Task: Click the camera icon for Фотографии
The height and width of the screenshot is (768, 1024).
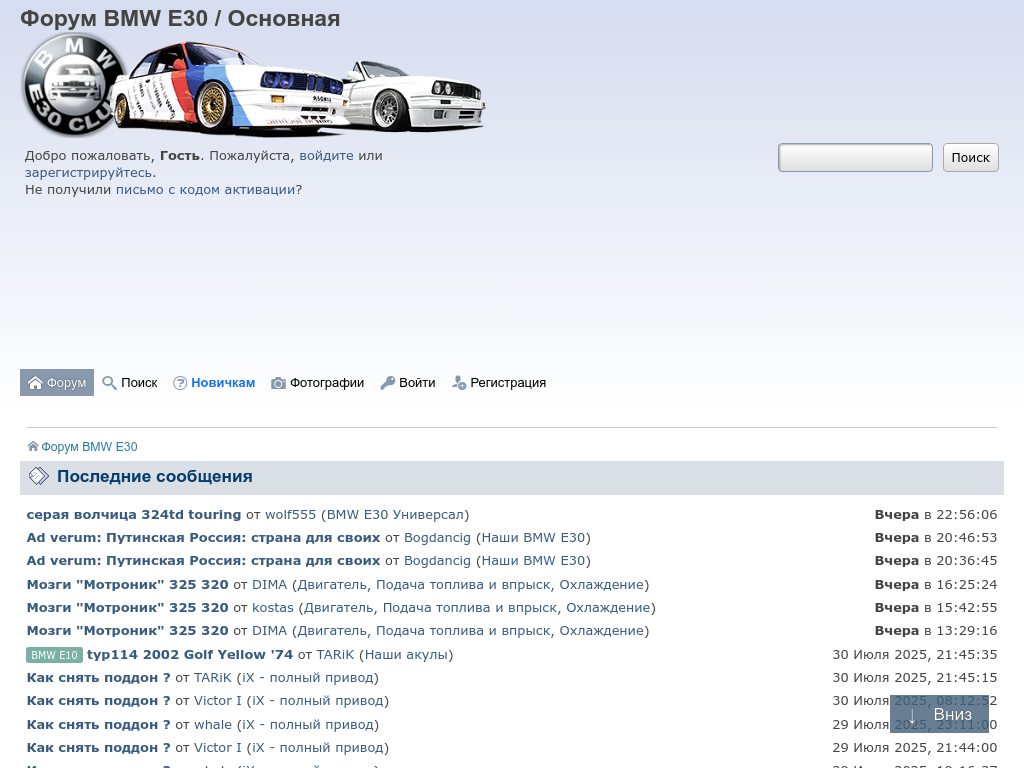Action: (x=279, y=383)
